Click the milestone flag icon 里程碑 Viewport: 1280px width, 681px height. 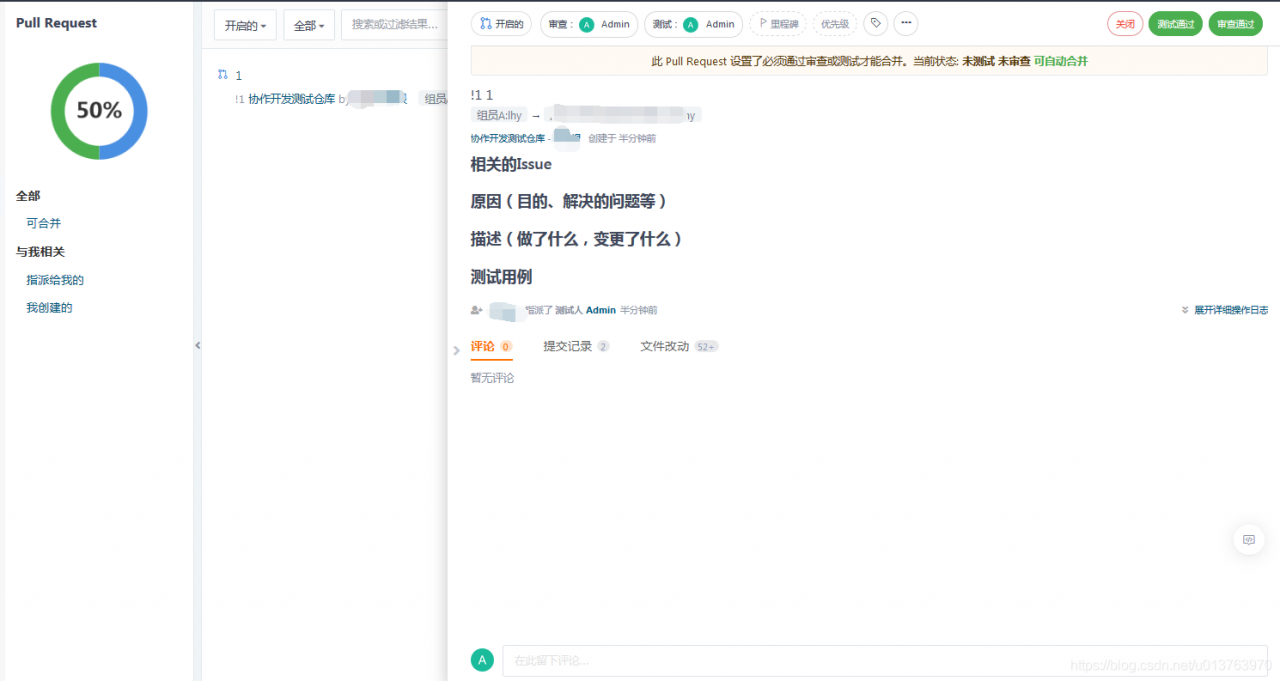(778, 23)
